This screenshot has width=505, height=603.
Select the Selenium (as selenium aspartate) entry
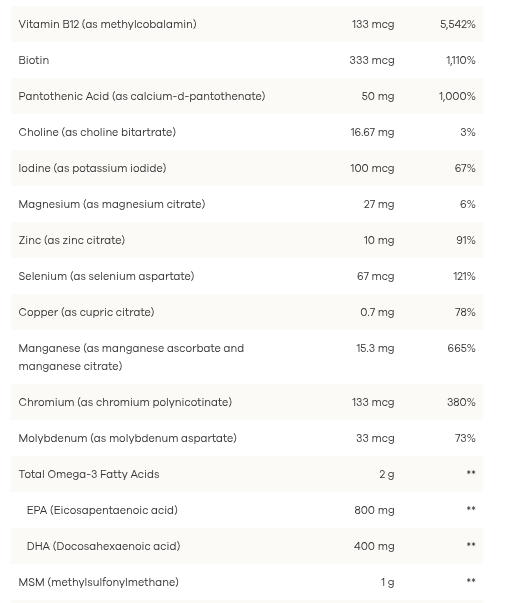106,276
